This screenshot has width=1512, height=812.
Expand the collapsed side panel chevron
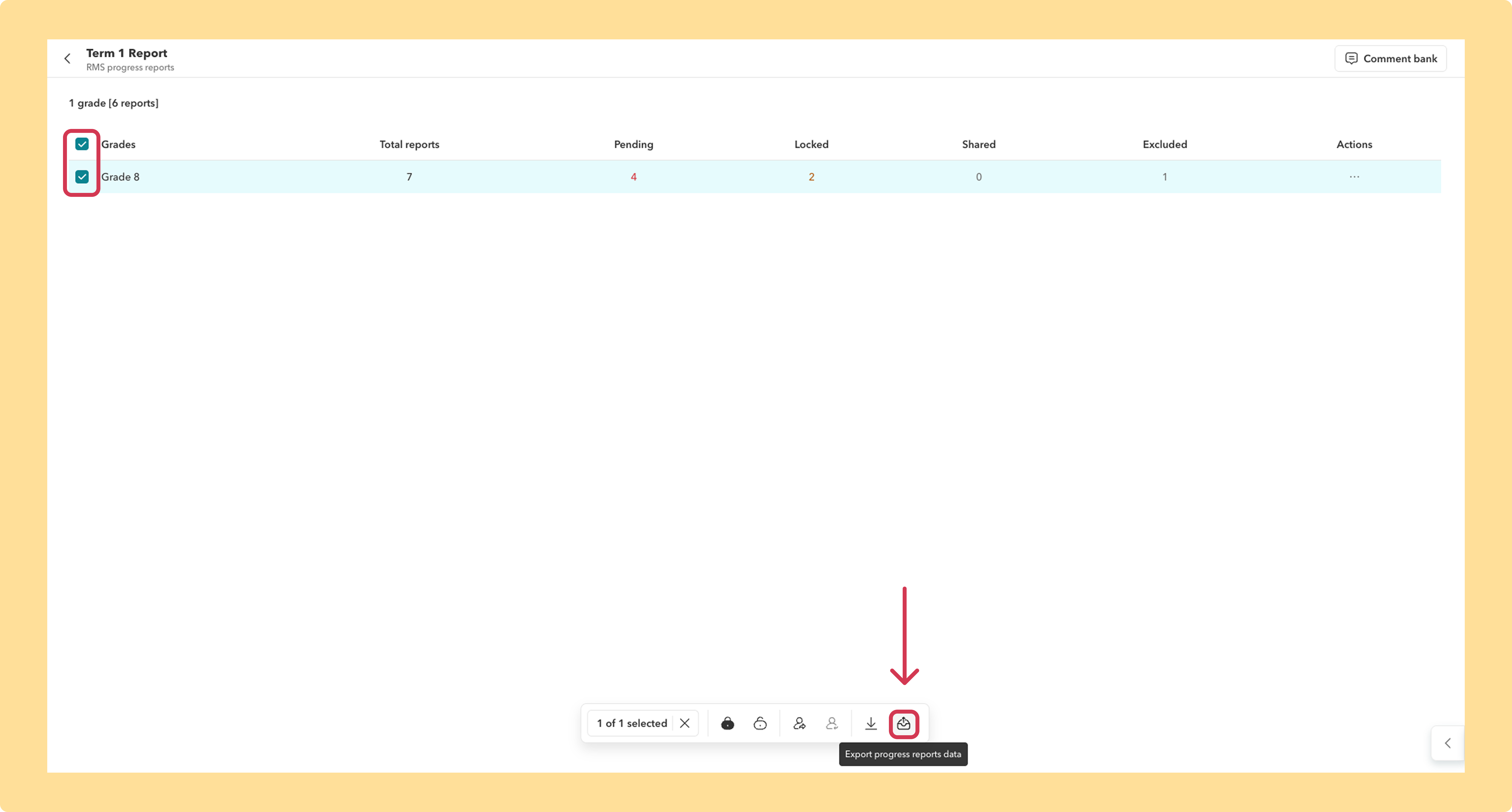(x=1448, y=743)
